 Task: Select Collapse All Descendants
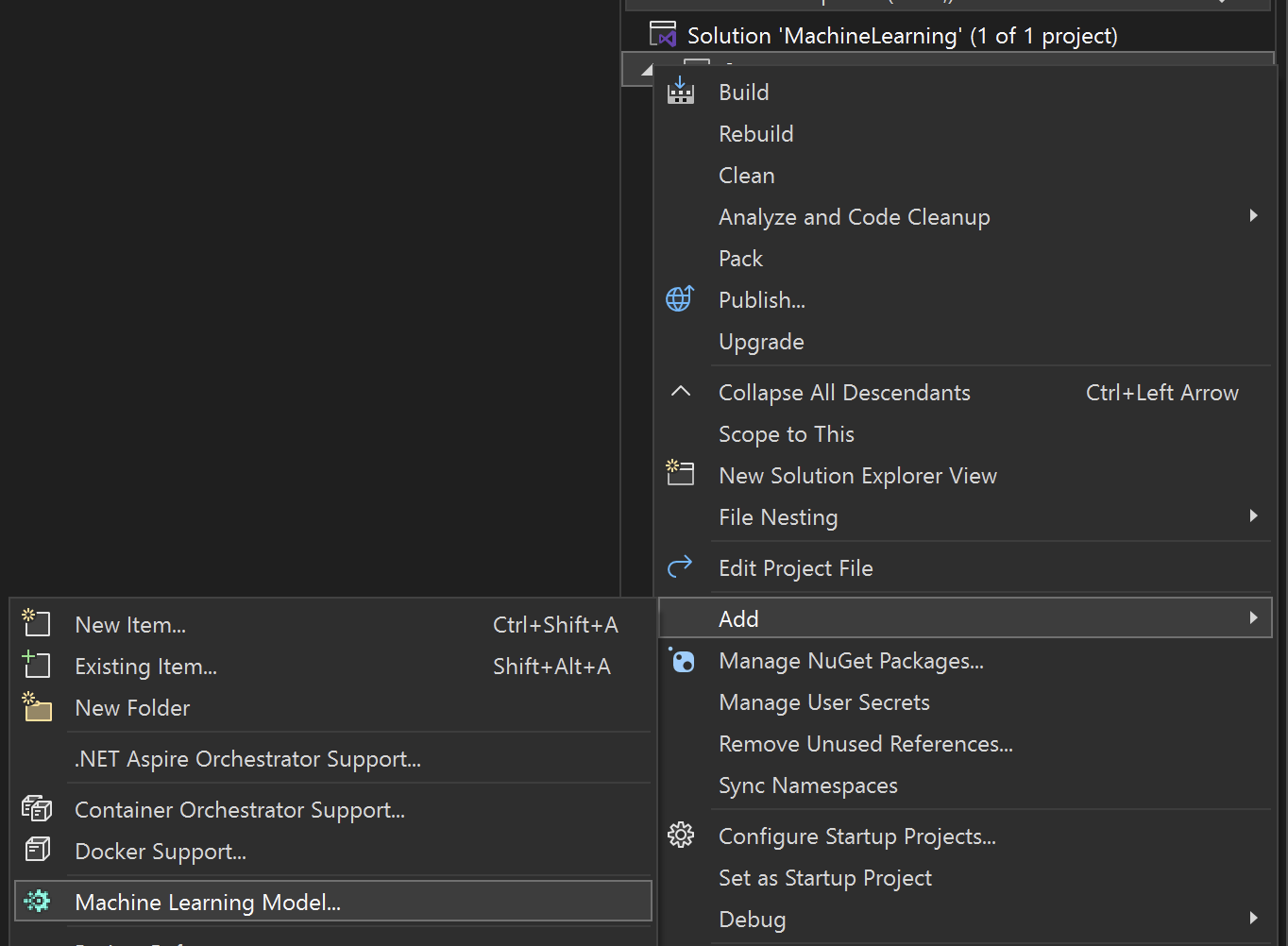coord(965,393)
